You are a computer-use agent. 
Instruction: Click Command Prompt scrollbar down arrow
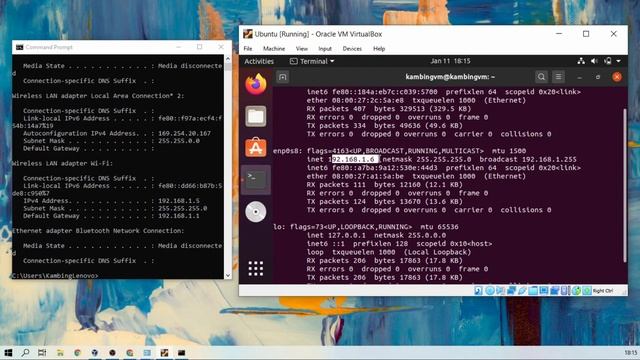pos(228,276)
